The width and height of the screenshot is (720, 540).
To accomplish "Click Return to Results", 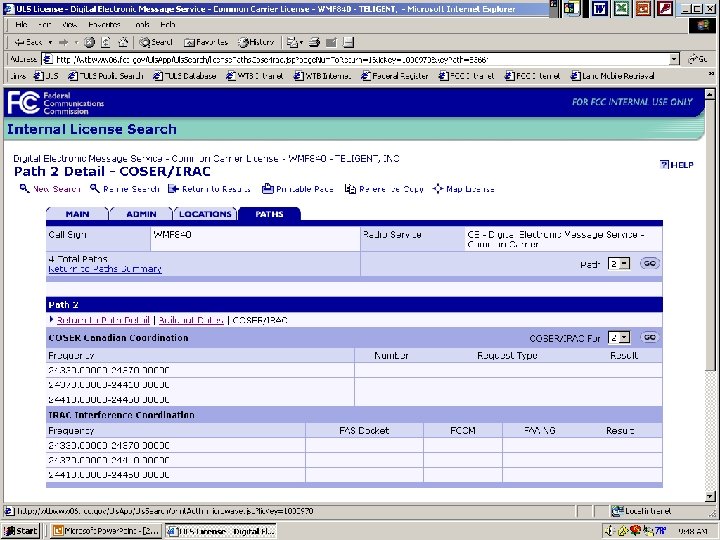I will [x=209, y=189].
